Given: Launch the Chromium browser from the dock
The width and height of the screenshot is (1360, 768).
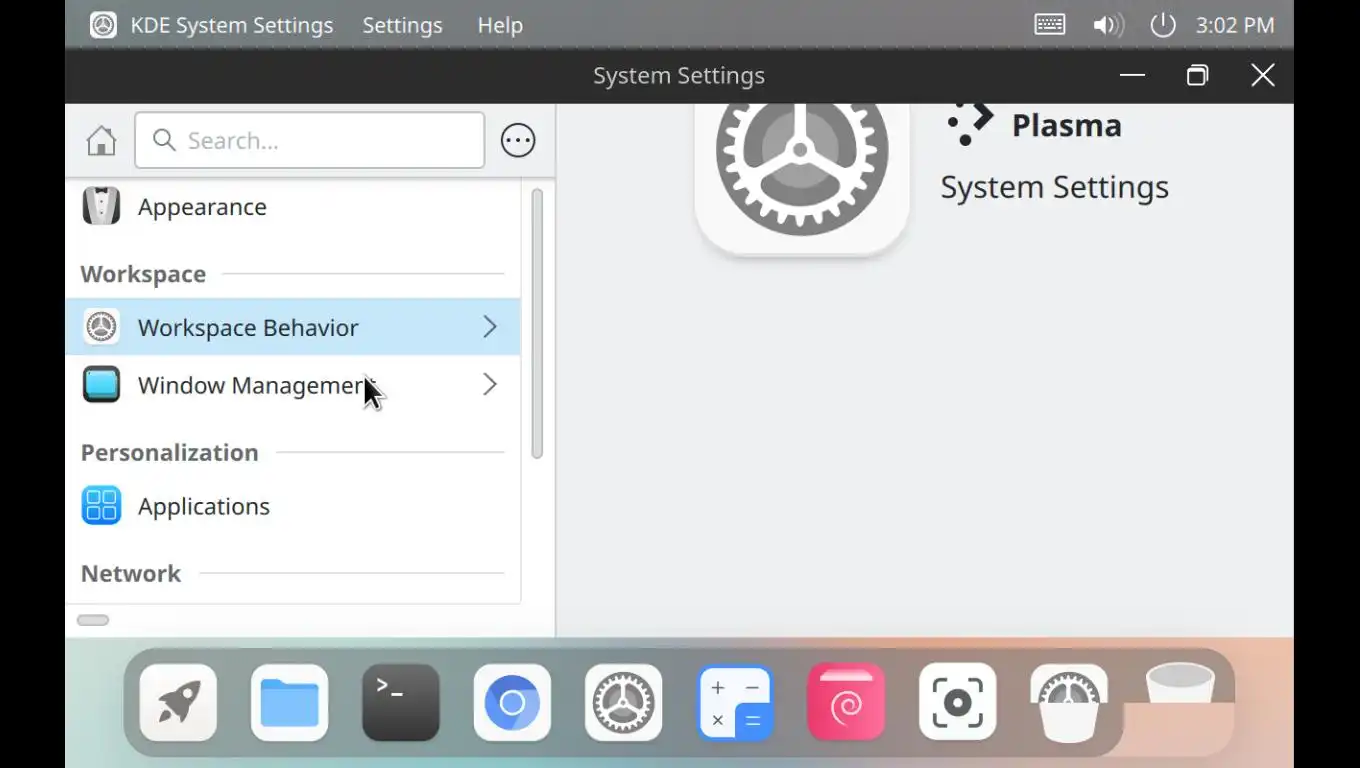Looking at the screenshot, I should click(x=512, y=702).
